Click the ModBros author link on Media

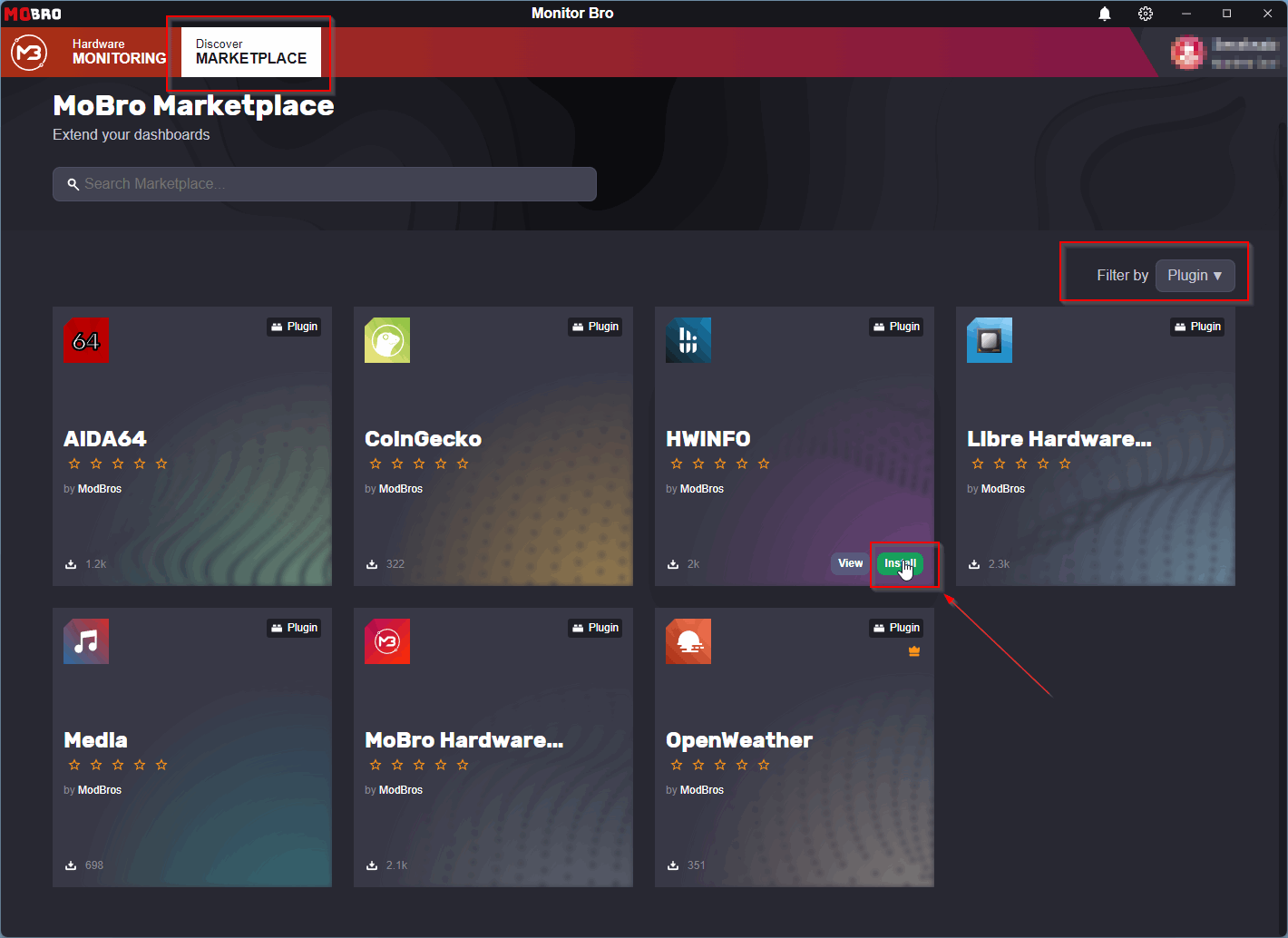point(100,790)
